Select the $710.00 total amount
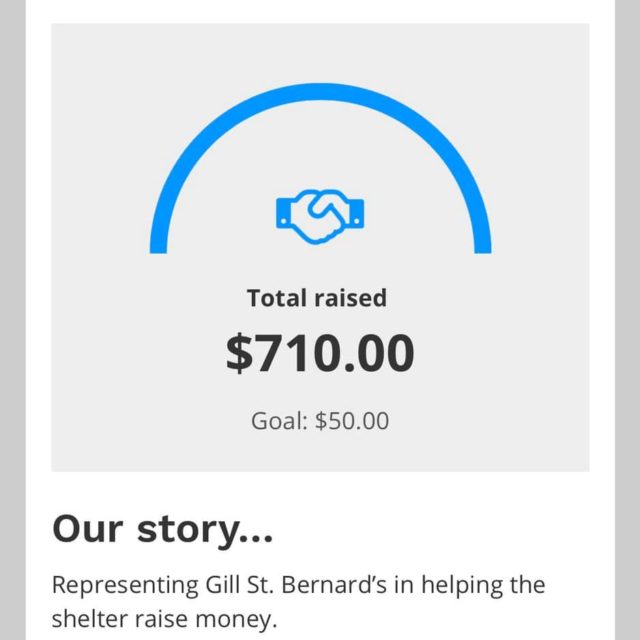The height and width of the screenshot is (640, 640). point(320,354)
